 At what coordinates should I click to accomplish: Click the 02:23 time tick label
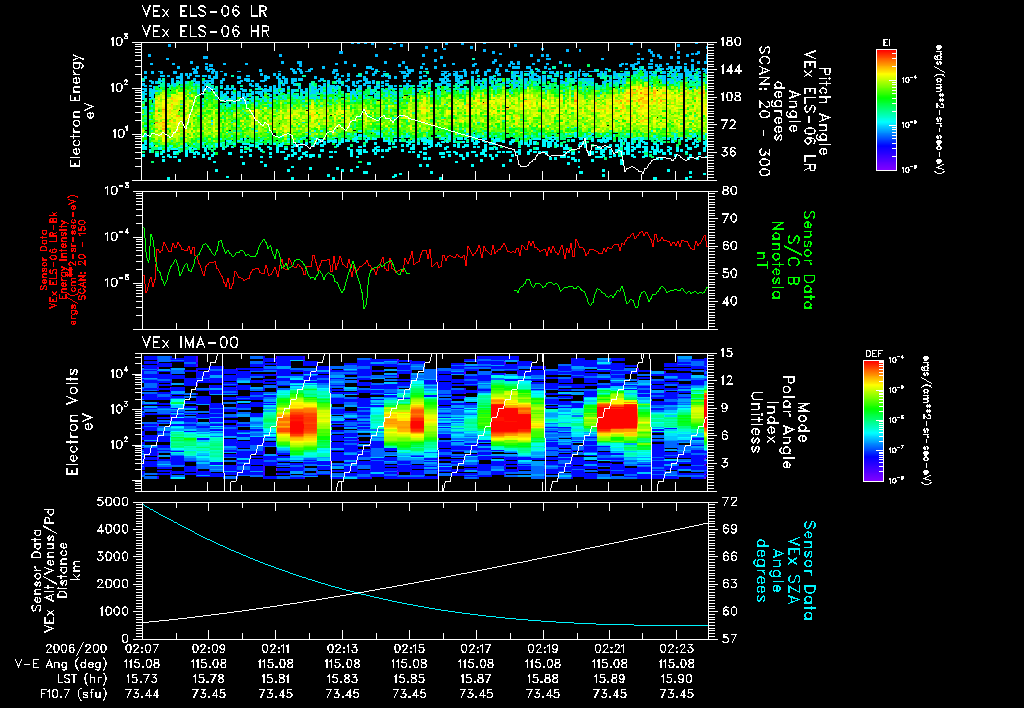pos(677,649)
